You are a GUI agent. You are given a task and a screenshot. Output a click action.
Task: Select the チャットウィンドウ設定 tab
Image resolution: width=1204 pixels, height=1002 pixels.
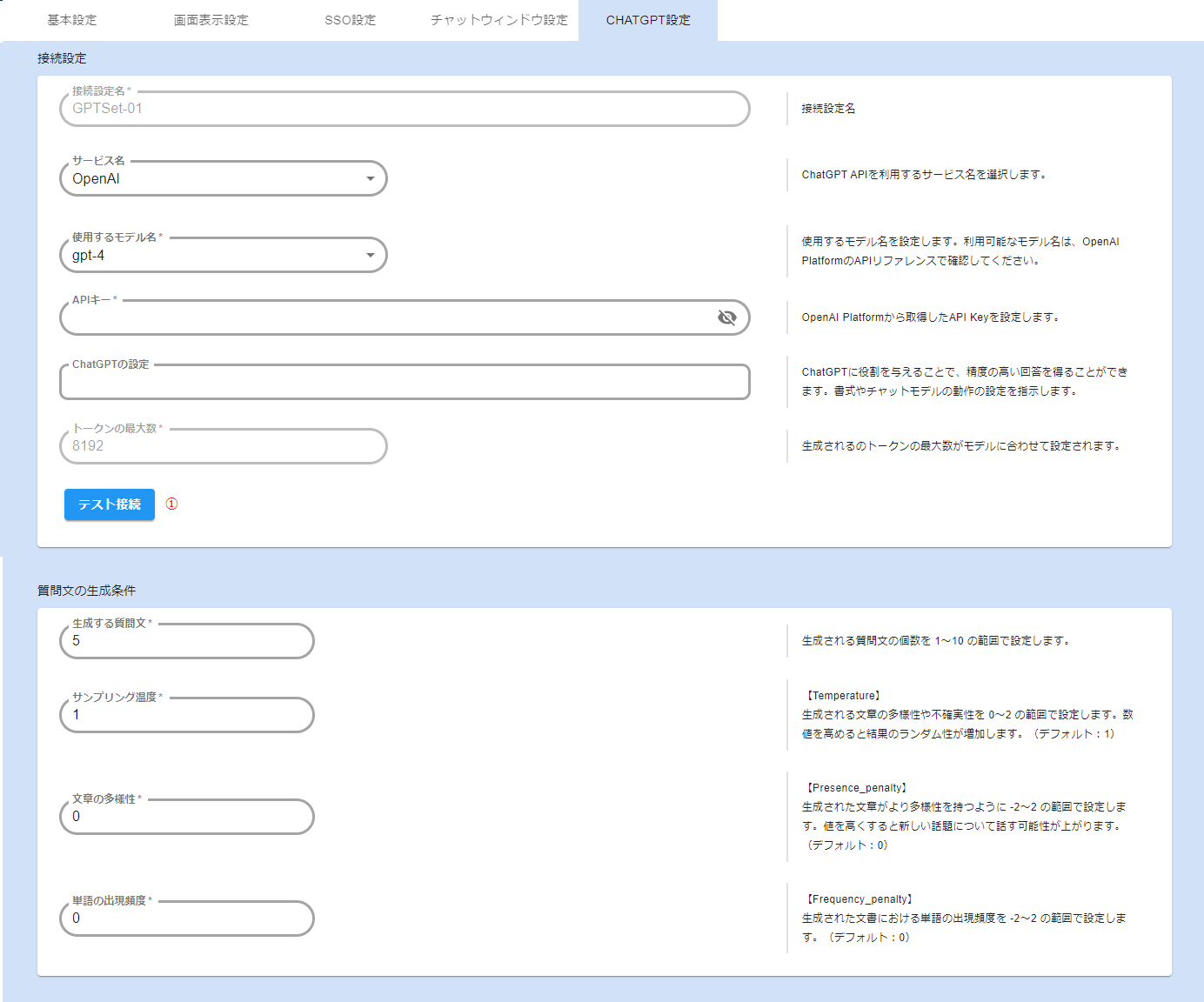pos(498,20)
